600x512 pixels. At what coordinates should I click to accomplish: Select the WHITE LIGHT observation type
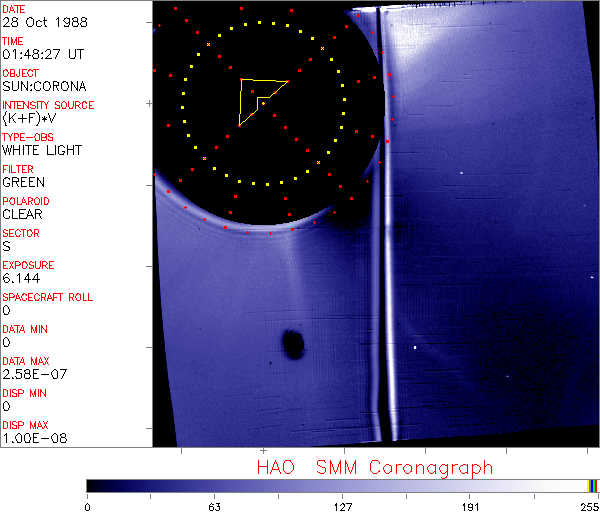[x=42, y=150]
